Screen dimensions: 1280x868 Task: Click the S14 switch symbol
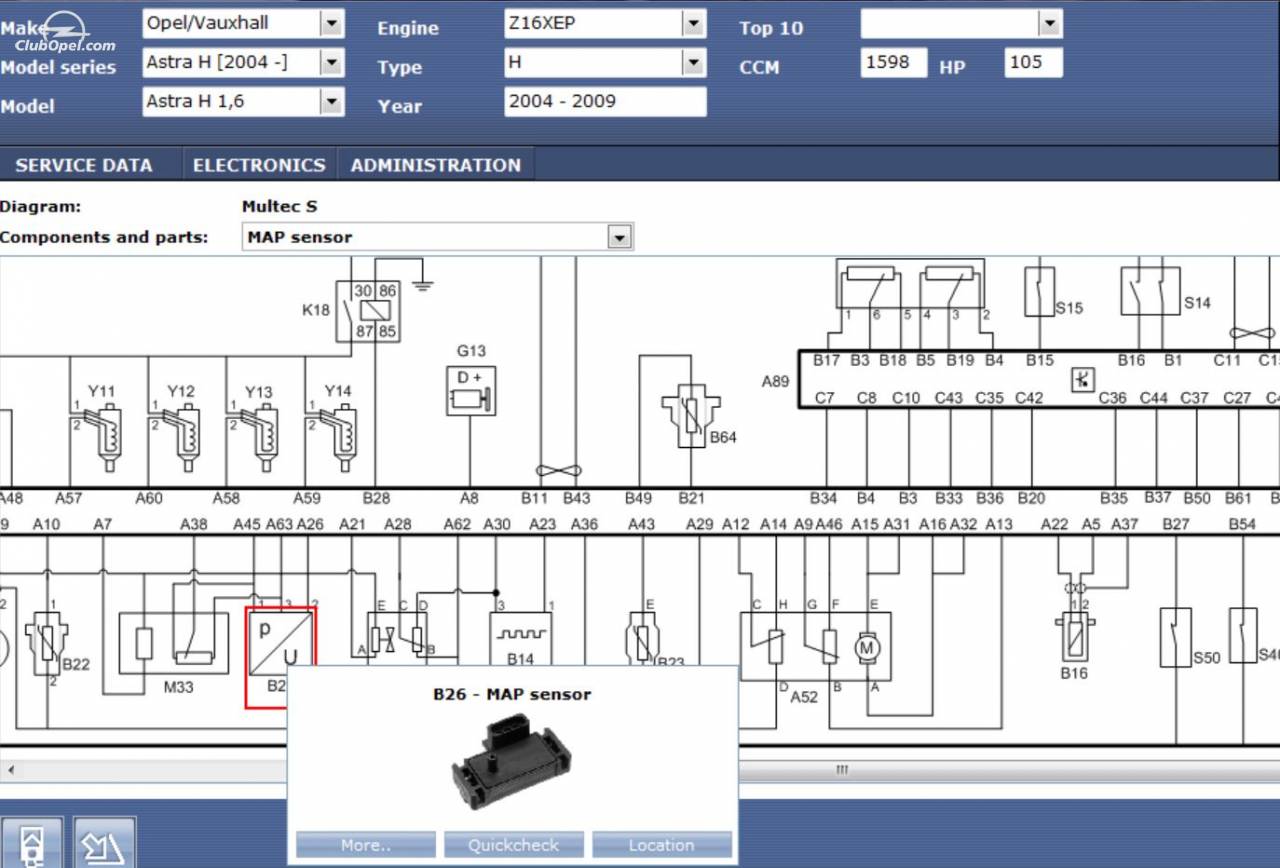(1150, 291)
